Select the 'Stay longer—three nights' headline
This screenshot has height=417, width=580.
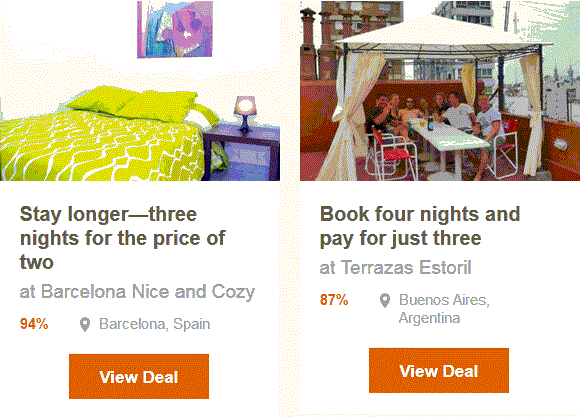pos(122,238)
